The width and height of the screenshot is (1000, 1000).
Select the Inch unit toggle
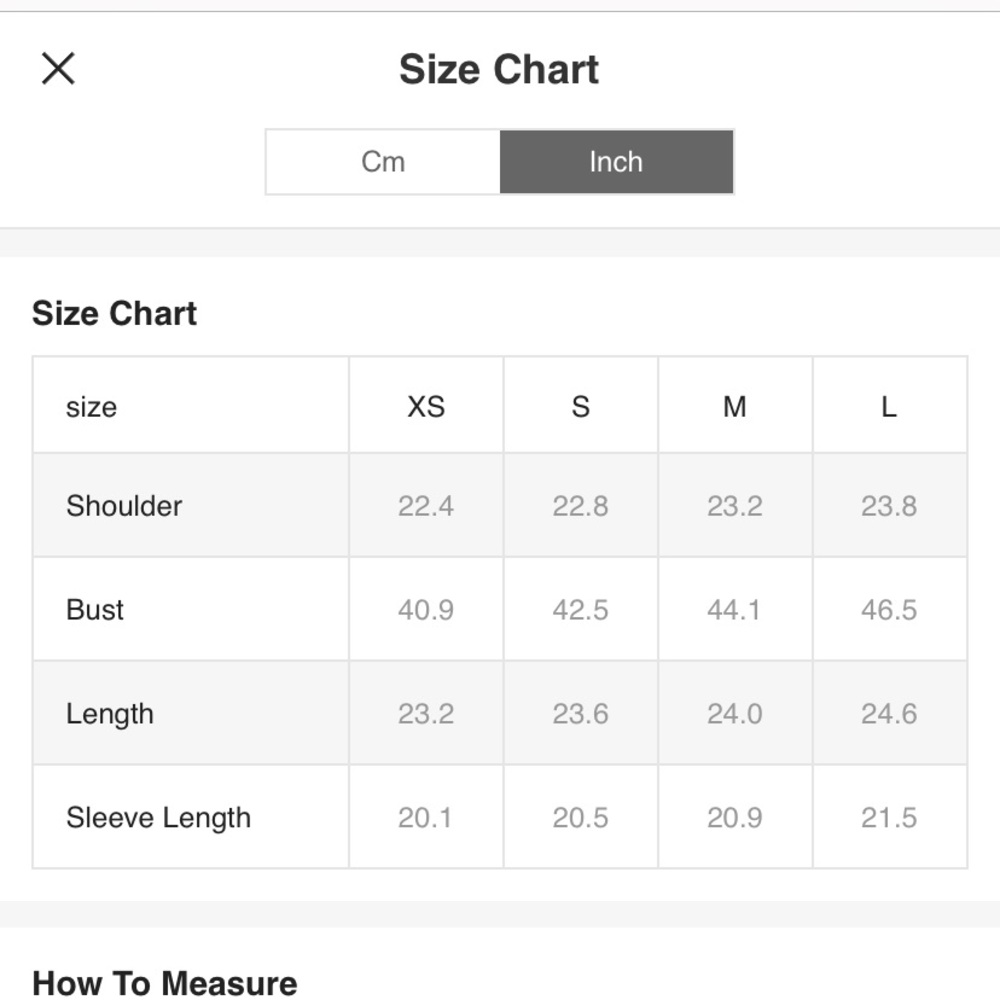[x=616, y=162]
